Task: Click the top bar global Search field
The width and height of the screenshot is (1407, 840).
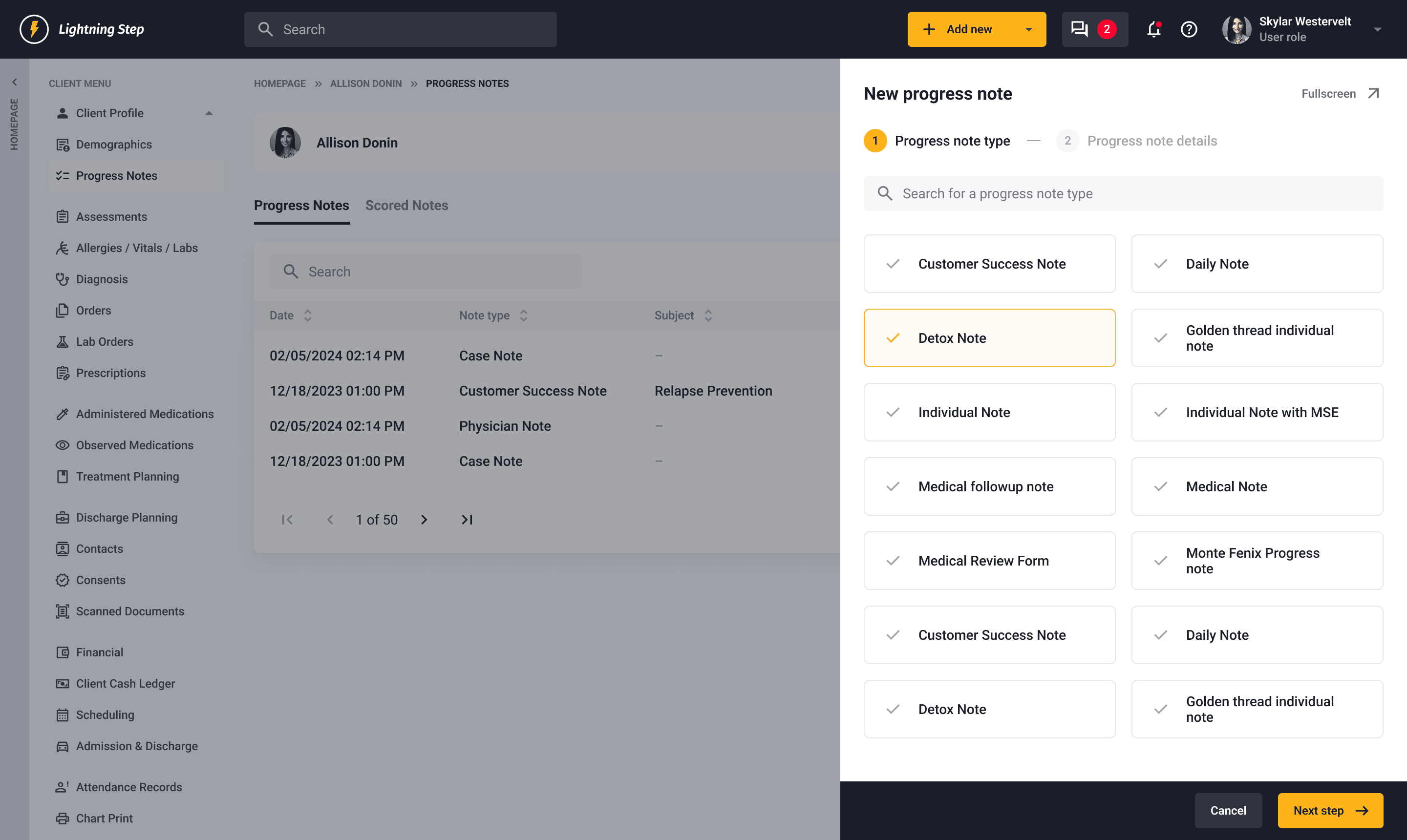Action: coord(400,29)
